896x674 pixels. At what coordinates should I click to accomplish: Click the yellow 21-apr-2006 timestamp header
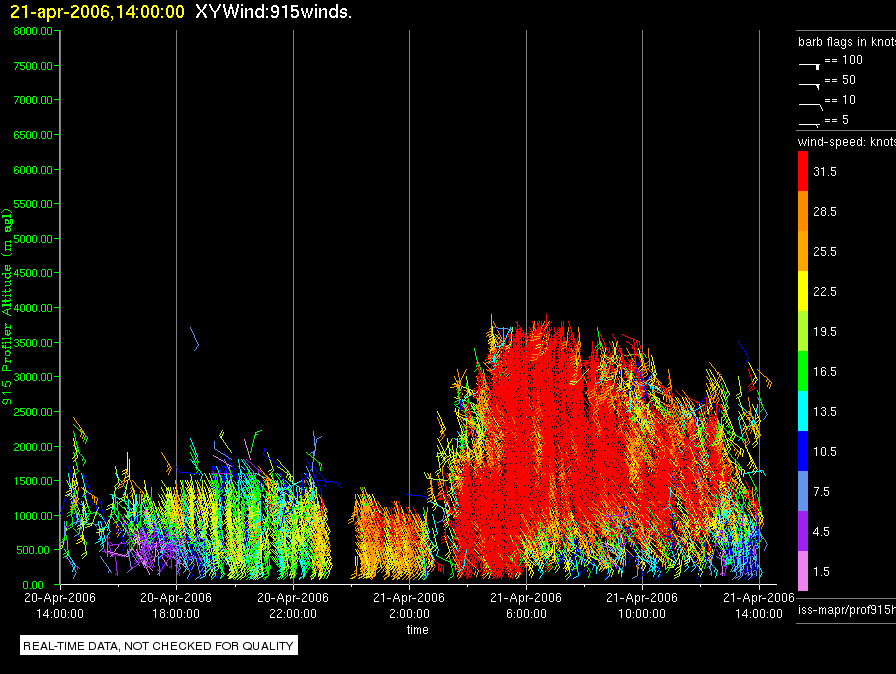click(97, 11)
